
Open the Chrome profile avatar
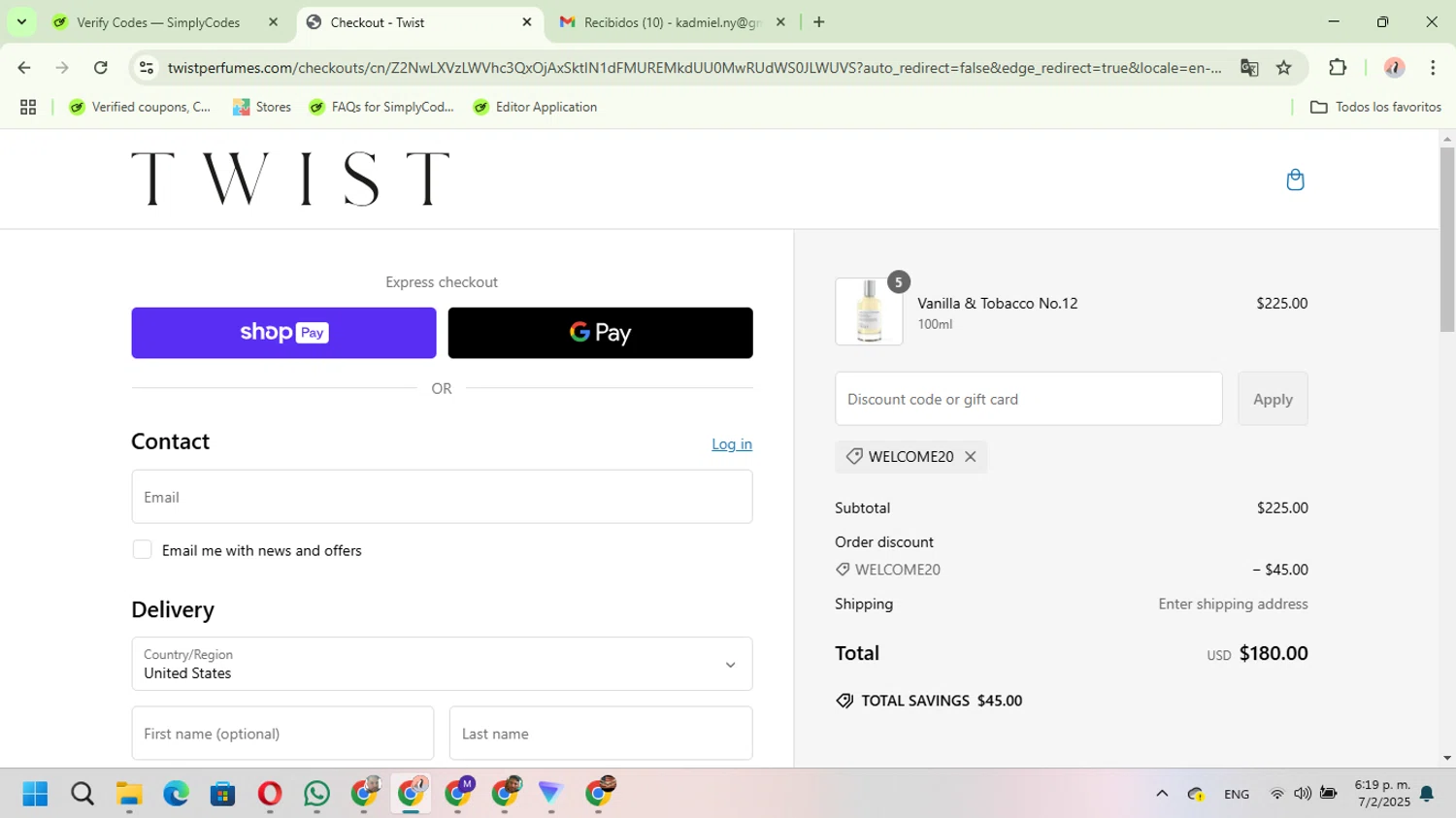[1395, 68]
